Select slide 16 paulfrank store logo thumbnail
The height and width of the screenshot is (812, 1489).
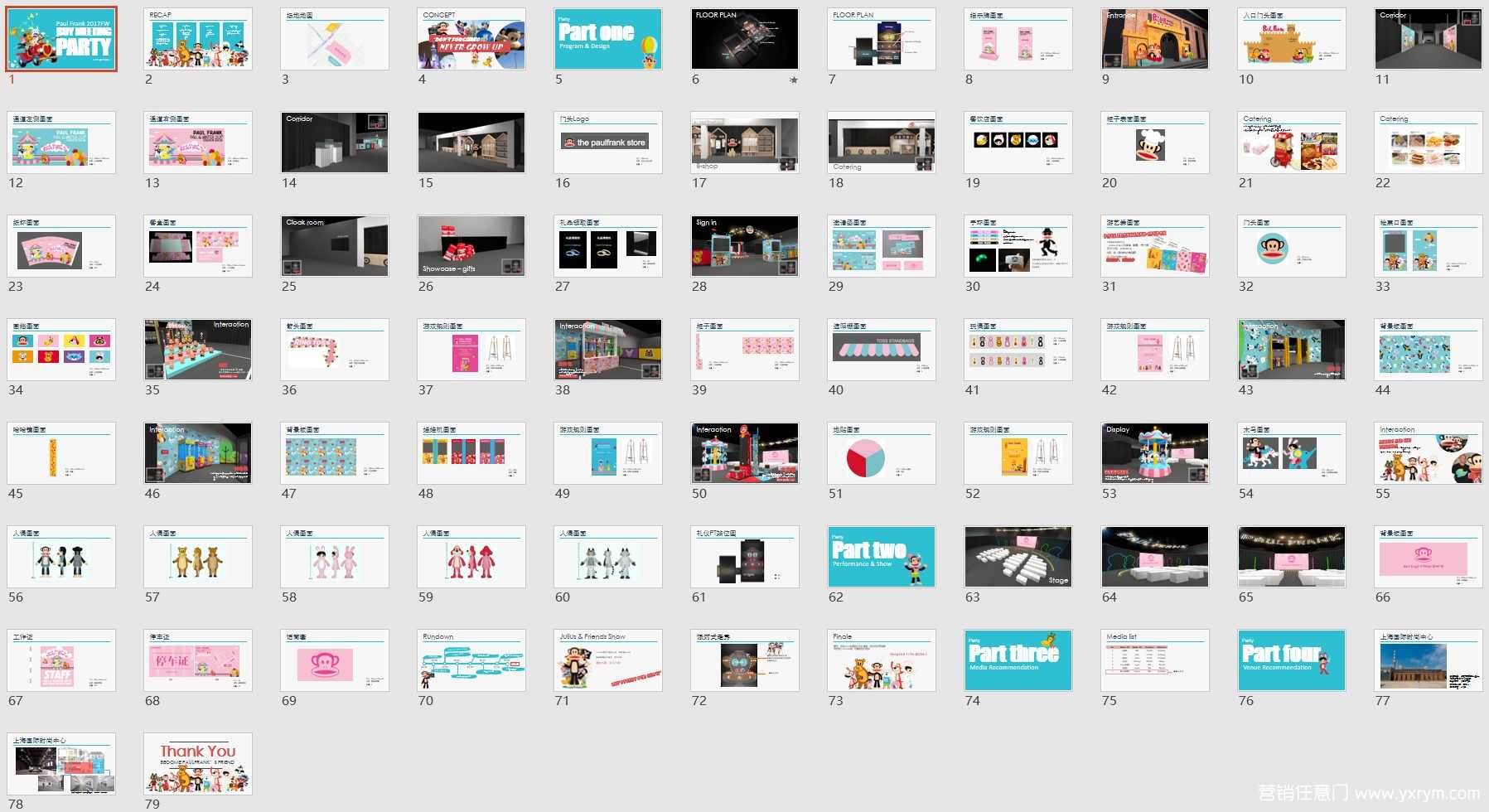608,143
